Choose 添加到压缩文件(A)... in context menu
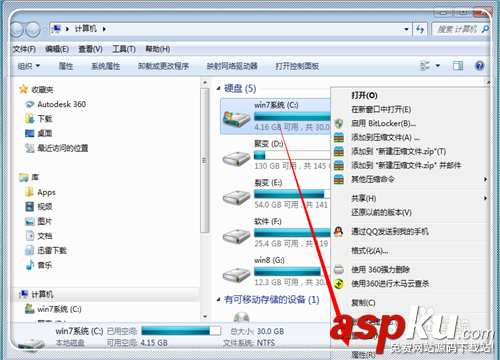Screen dimensions: 500x360 [385, 137]
